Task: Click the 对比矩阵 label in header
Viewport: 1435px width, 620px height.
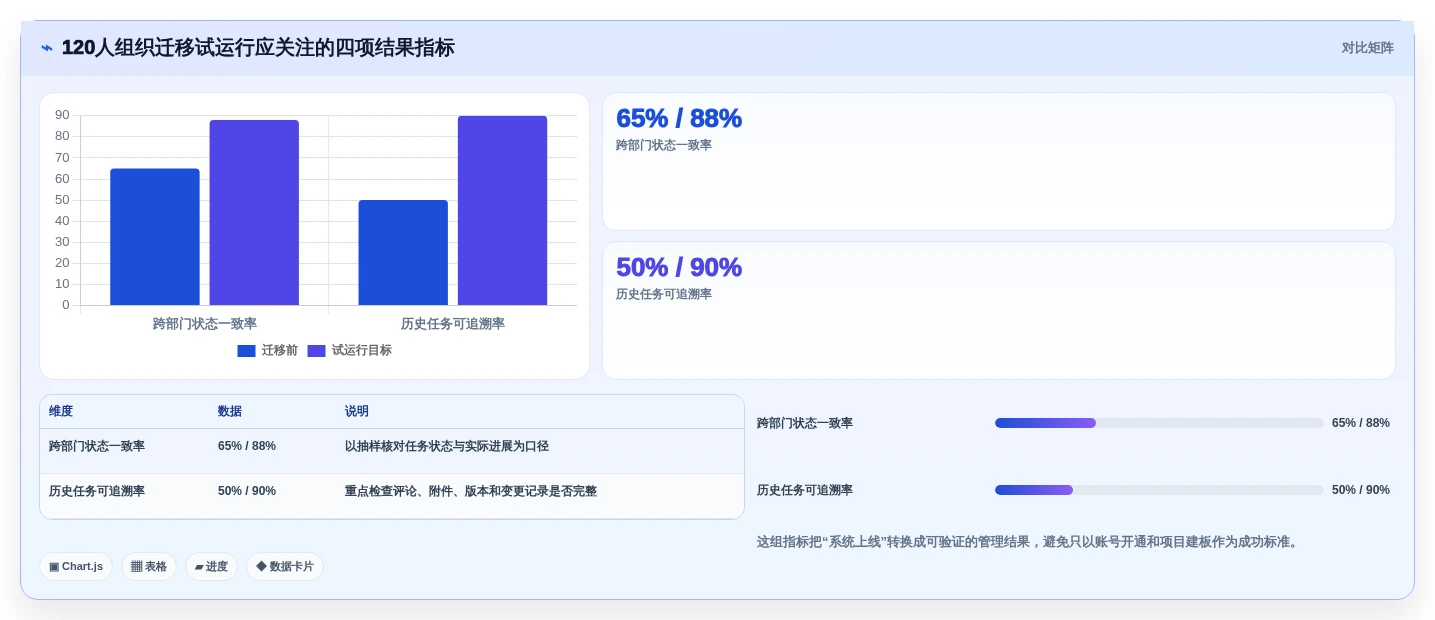Action: 1367,48
